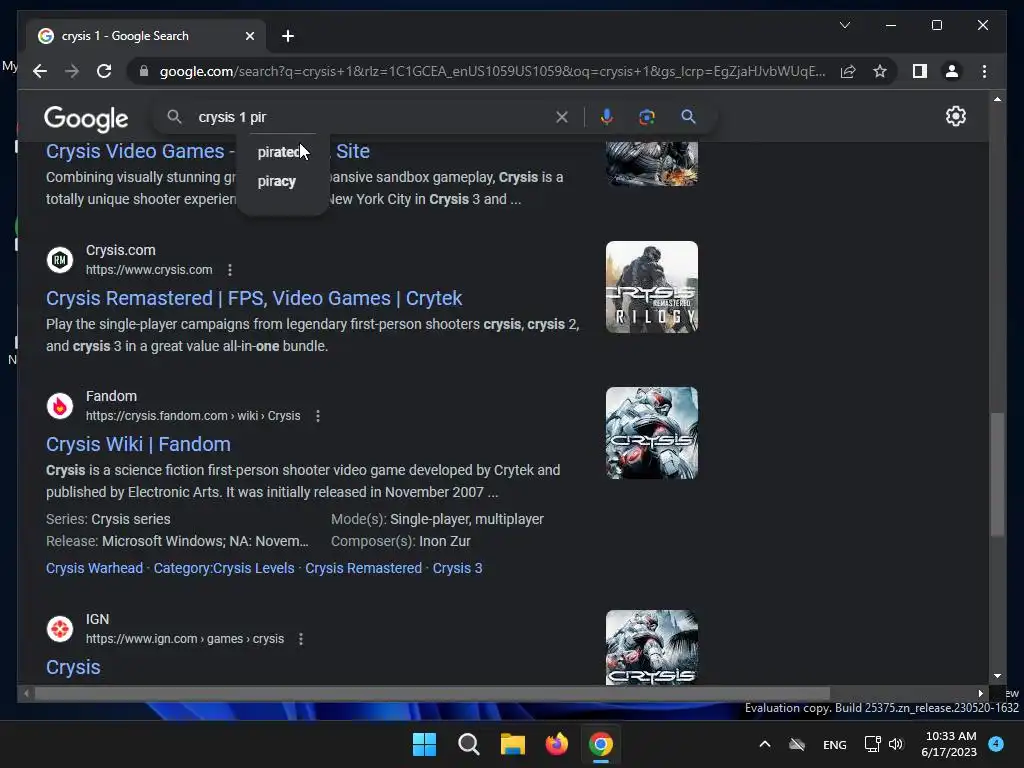Open Crysis Remastered Trilogy thumbnail
Image resolution: width=1024 pixels, height=768 pixels.
652,287
